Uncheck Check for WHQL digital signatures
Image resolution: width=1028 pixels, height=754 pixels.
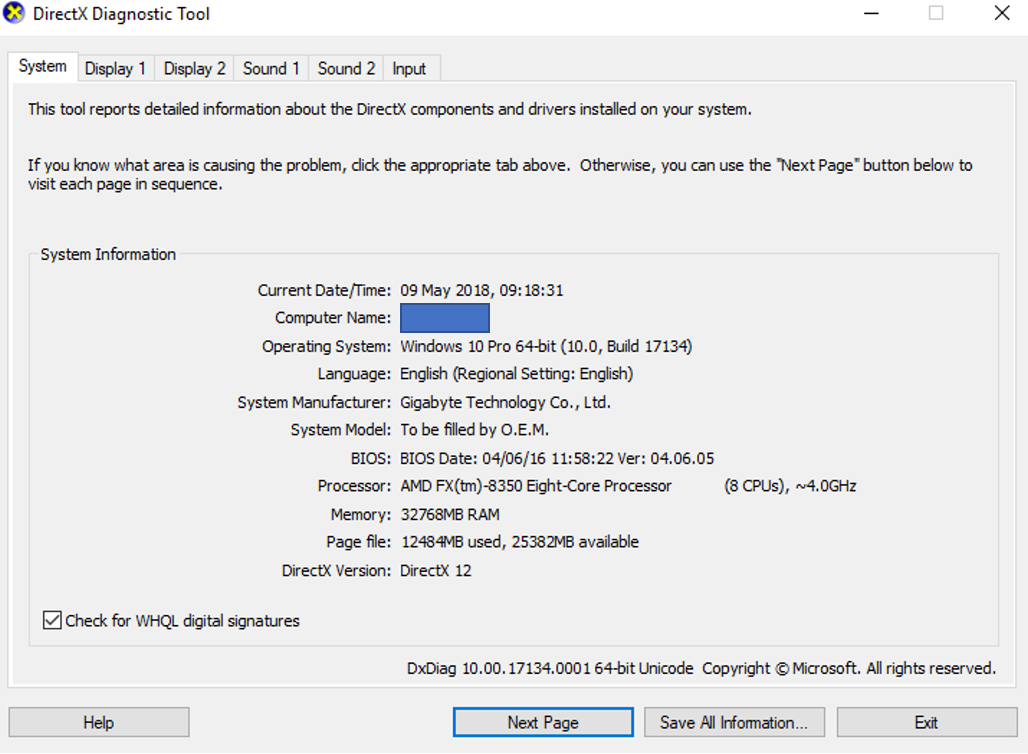pyautogui.click(x=53, y=621)
